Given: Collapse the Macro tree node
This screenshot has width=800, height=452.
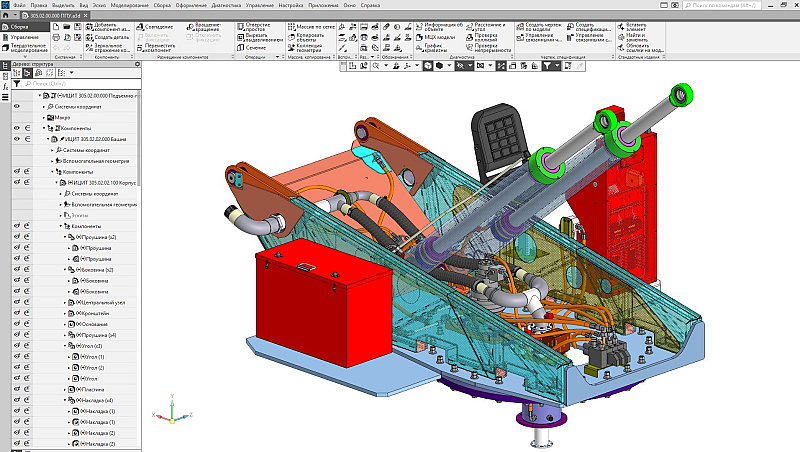Looking at the screenshot, I should tap(45, 117).
